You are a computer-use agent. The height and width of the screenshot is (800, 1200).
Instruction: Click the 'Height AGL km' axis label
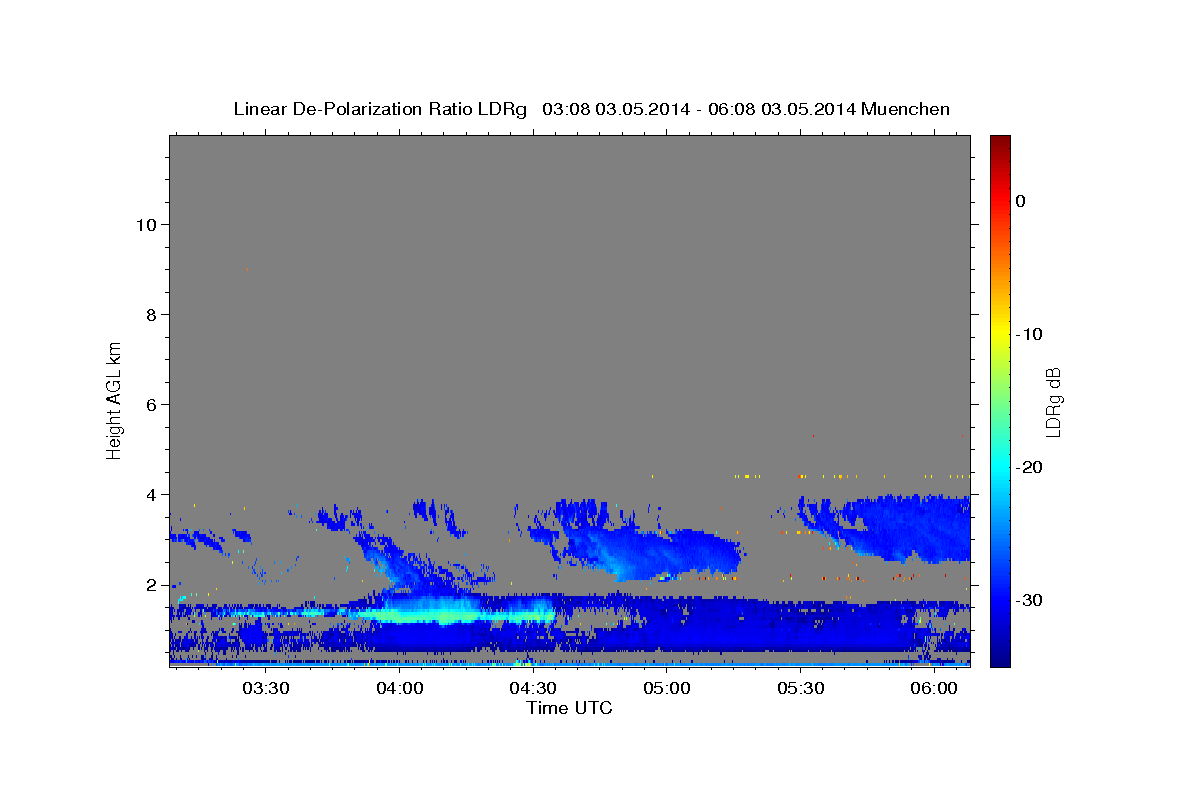[115, 399]
